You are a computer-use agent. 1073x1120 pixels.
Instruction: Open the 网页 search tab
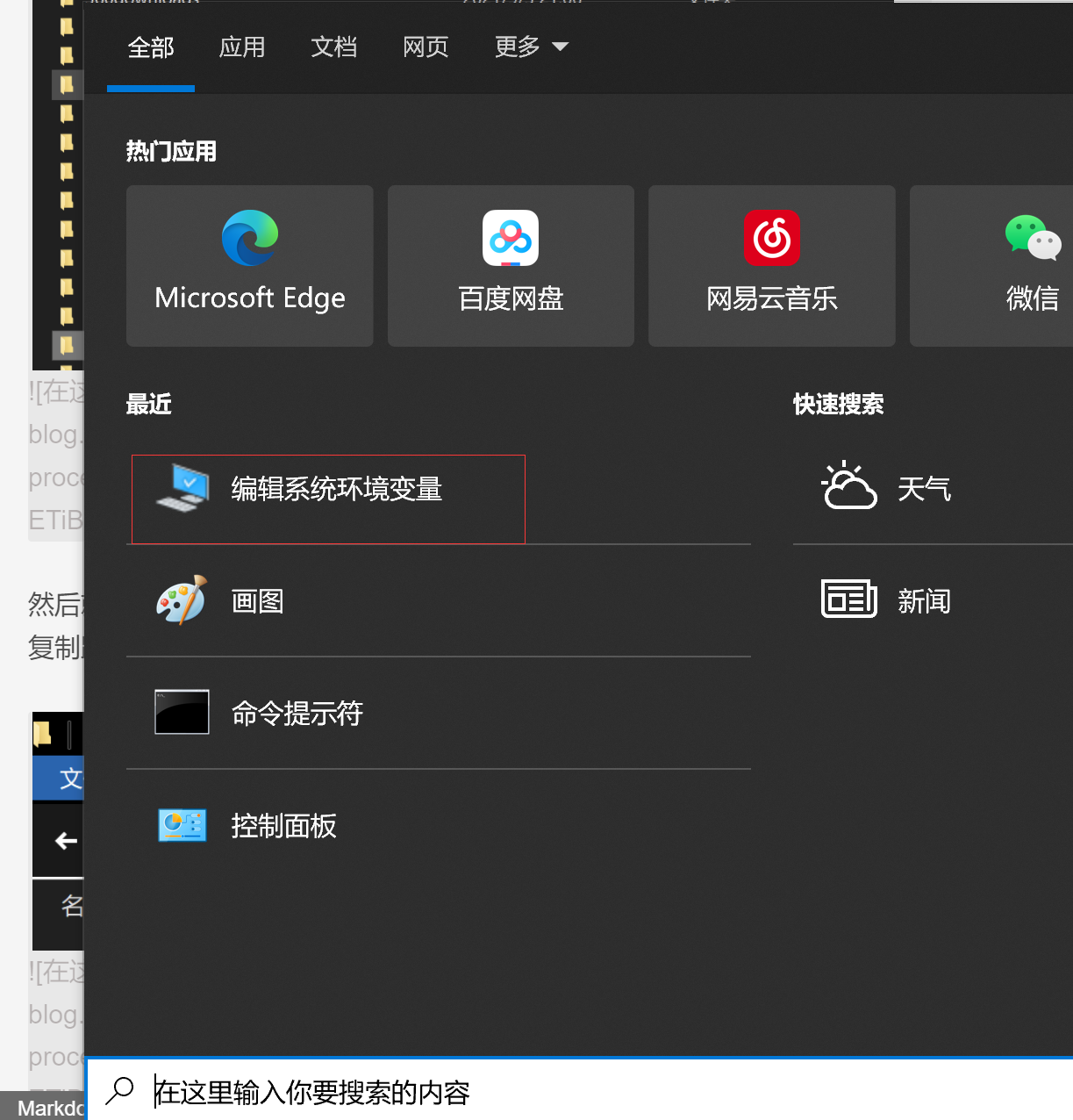(426, 47)
